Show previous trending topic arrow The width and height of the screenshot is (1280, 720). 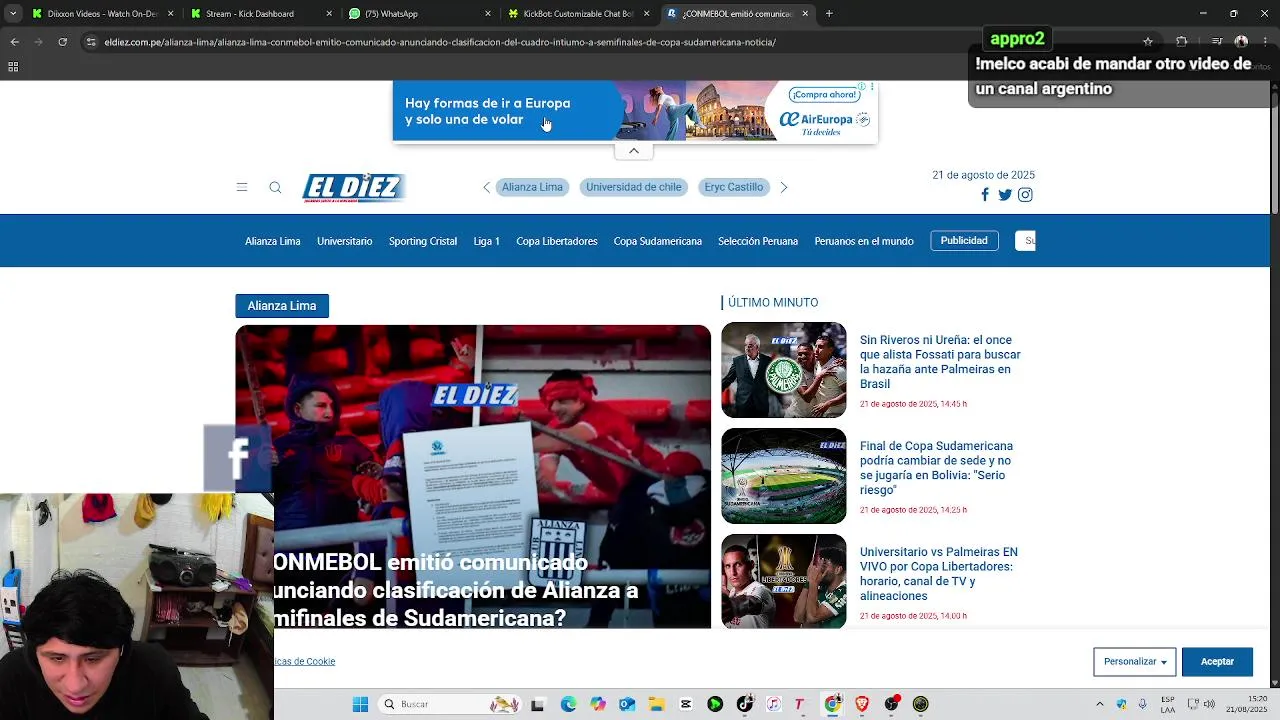[x=487, y=187]
